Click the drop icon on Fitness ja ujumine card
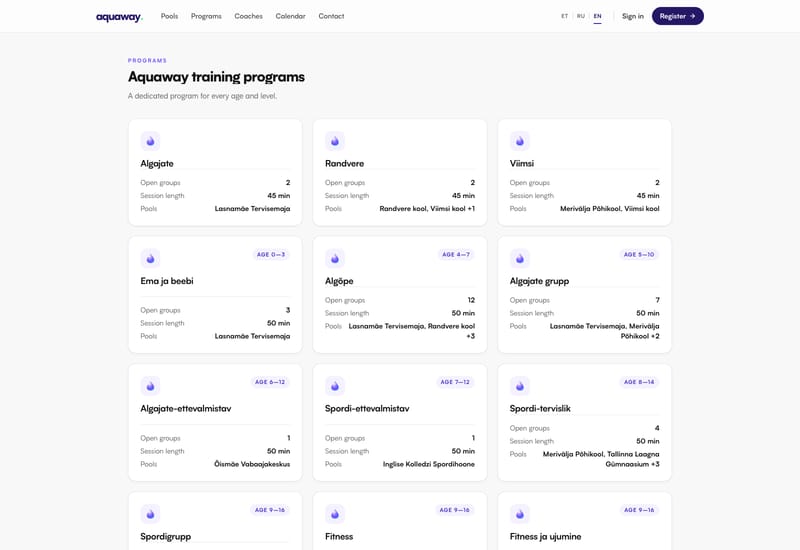The height and width of the screenshot is (550, 800). (x=519, y=514)
